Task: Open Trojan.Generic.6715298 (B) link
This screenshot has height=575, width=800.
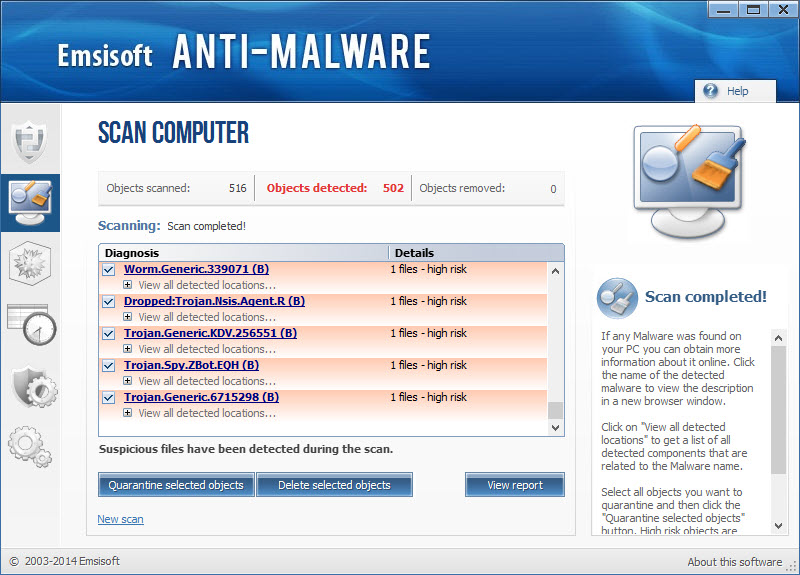Action: (202, 397)
